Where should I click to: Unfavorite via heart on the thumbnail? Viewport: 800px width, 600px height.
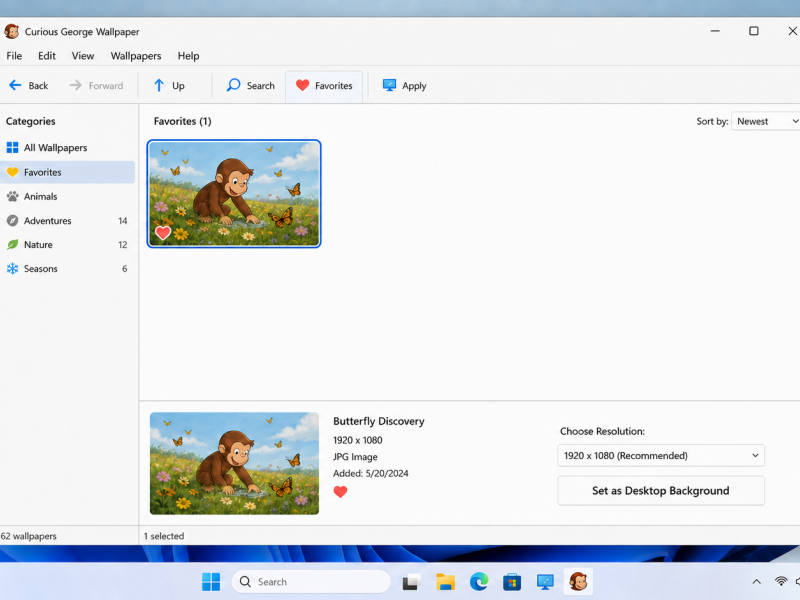point(163,233)
